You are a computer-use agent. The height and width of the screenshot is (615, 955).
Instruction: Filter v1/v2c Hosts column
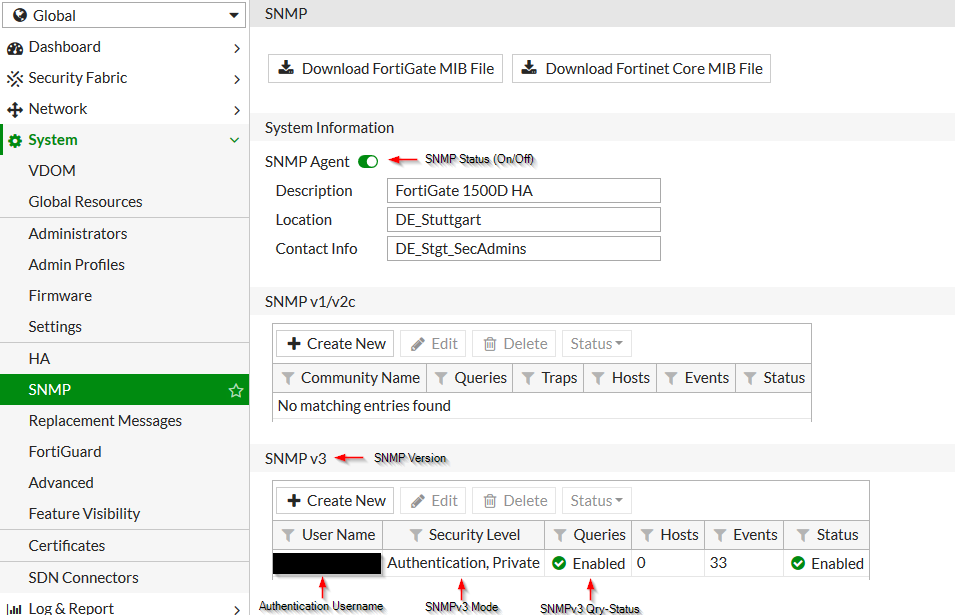[599, 379]
